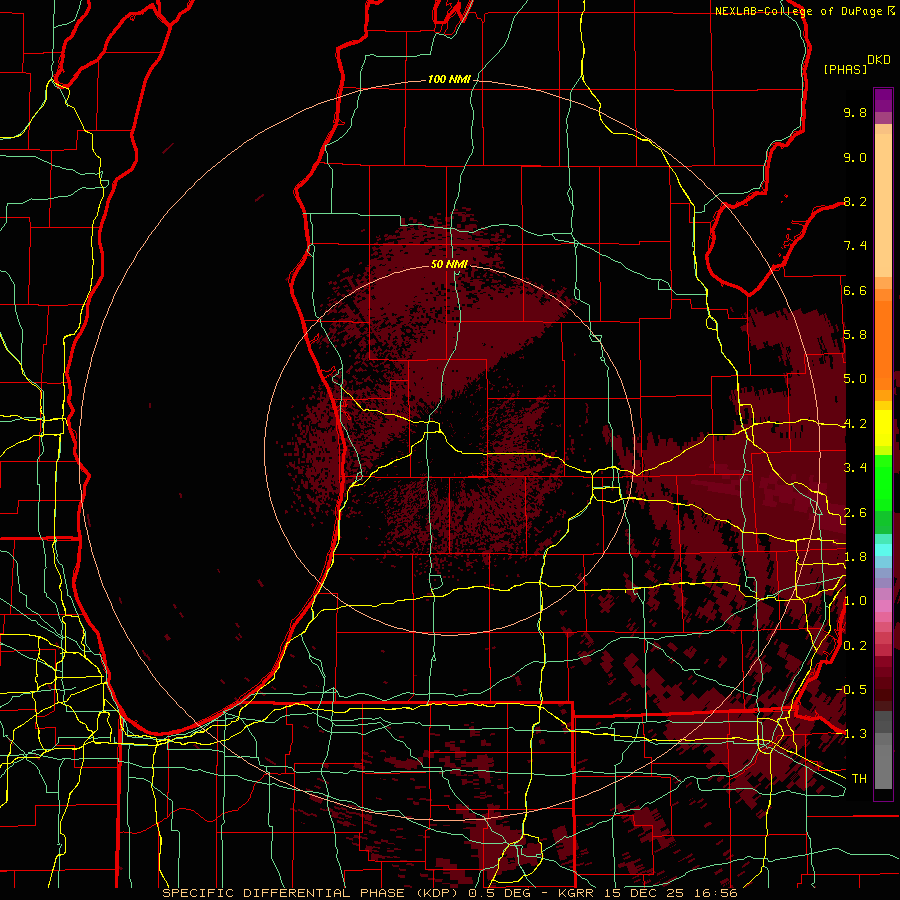This screenshot has width=900, height=900.
Task: Select the 1.0 scale label
Action: tap(855, 601)
